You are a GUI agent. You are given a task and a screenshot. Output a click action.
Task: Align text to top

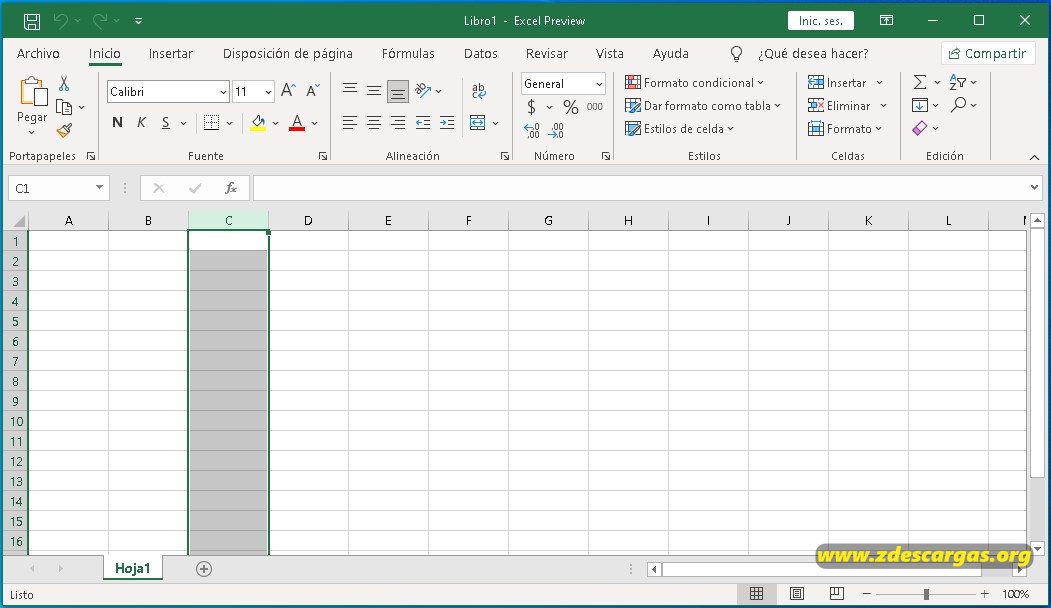point(349,89)
